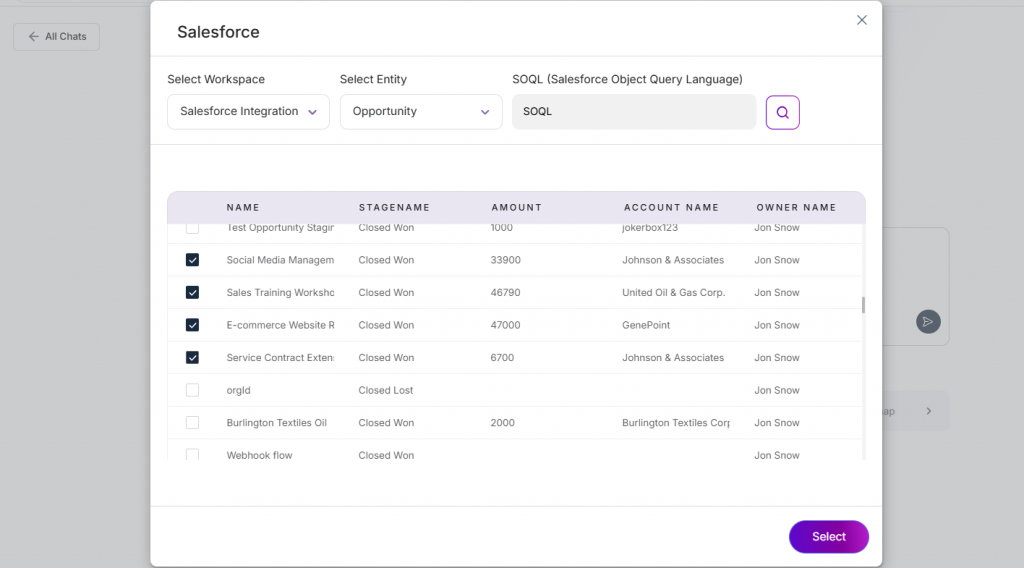The image size is (1024, 568).
Task: Click the NAME column header
Action: (243, 208)
